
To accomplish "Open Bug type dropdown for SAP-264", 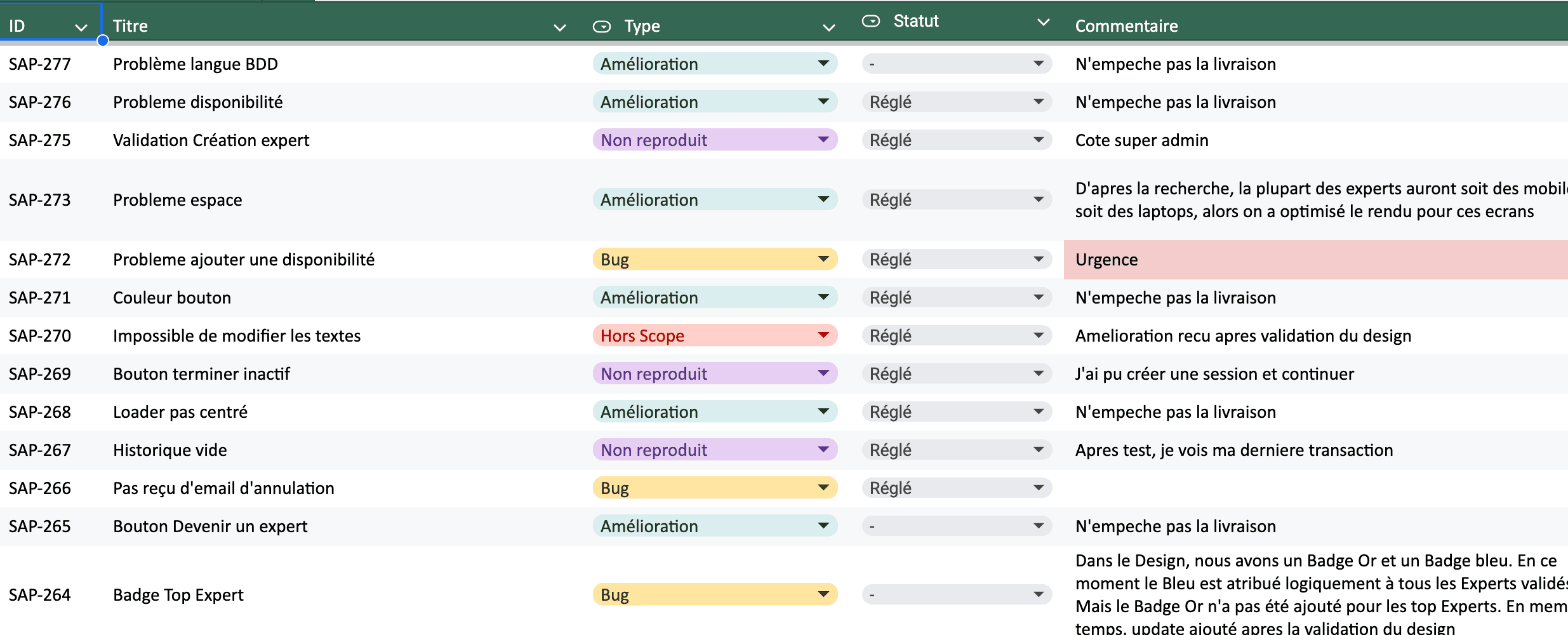I will pos(823,594).
